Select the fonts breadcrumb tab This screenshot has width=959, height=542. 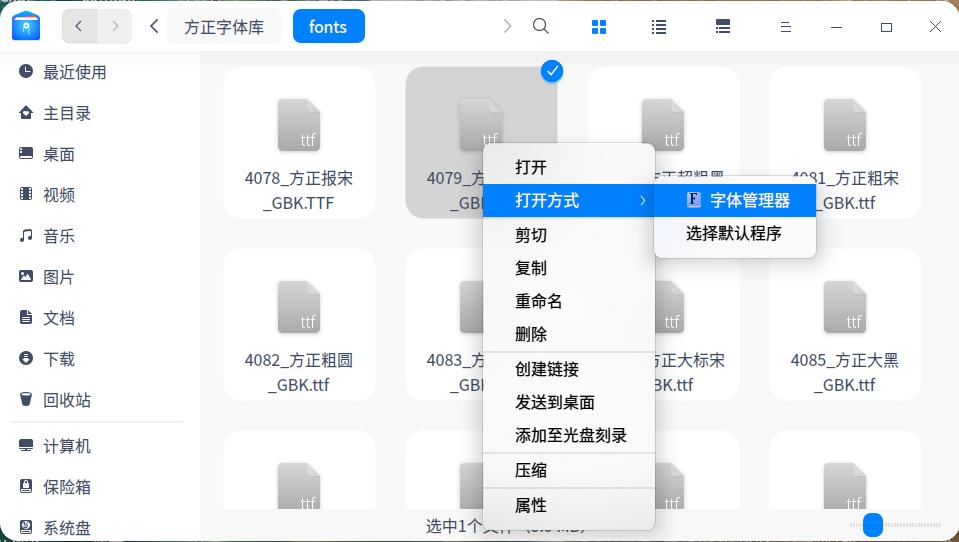pyautogui.click(x=328, y=27)
